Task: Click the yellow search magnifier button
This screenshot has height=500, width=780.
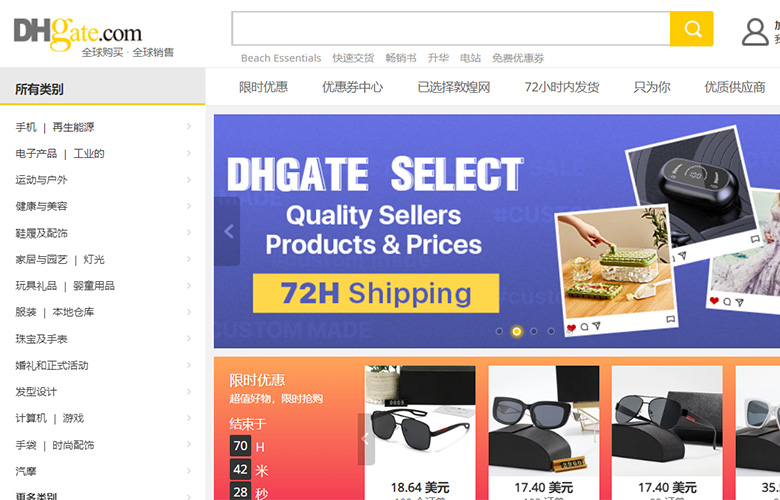Action: [691, 29]
